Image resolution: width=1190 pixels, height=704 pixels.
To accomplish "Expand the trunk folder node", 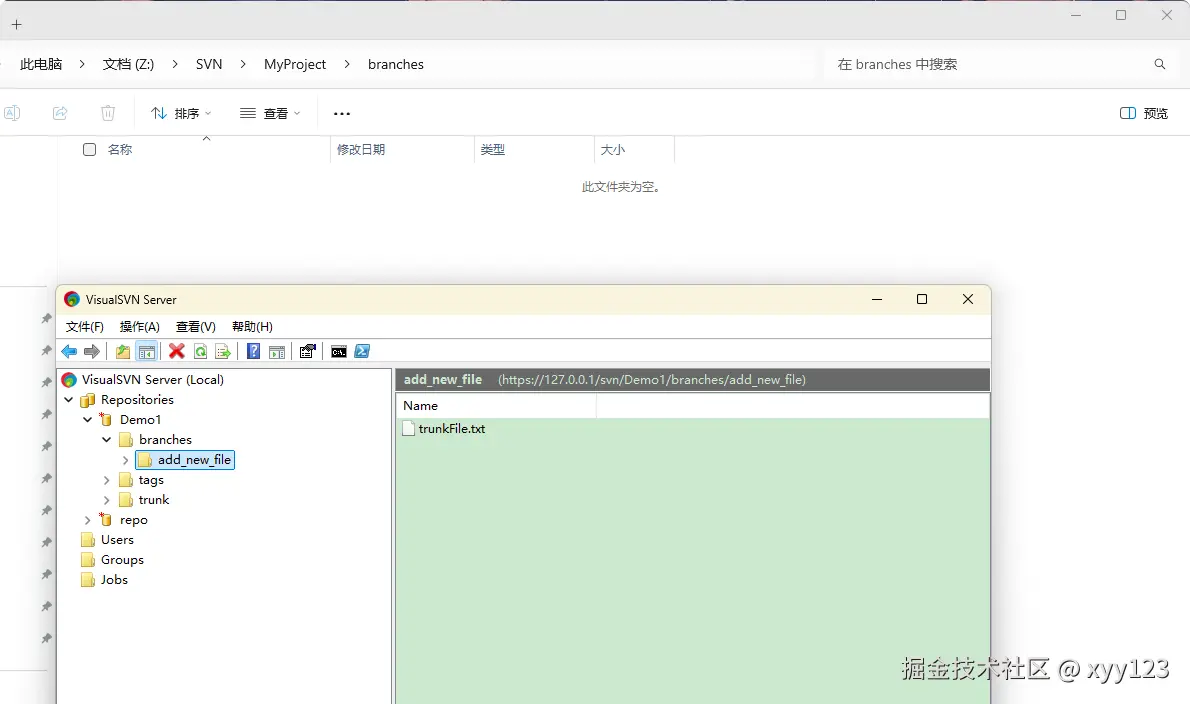I will pyautogui.click(x=106, y=500).
